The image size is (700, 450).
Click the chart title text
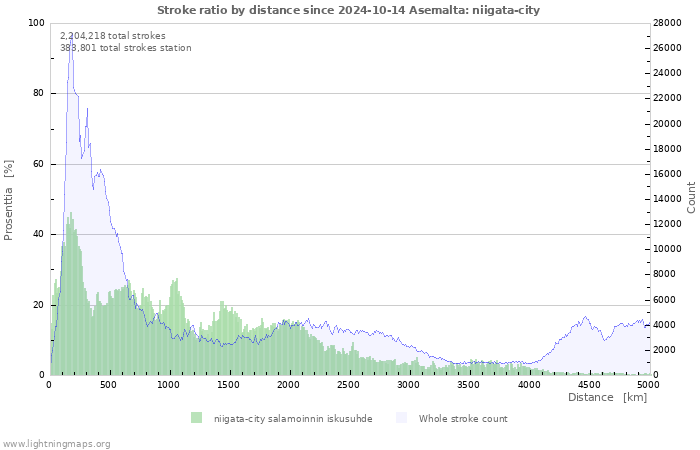click(x=348, y=10)
